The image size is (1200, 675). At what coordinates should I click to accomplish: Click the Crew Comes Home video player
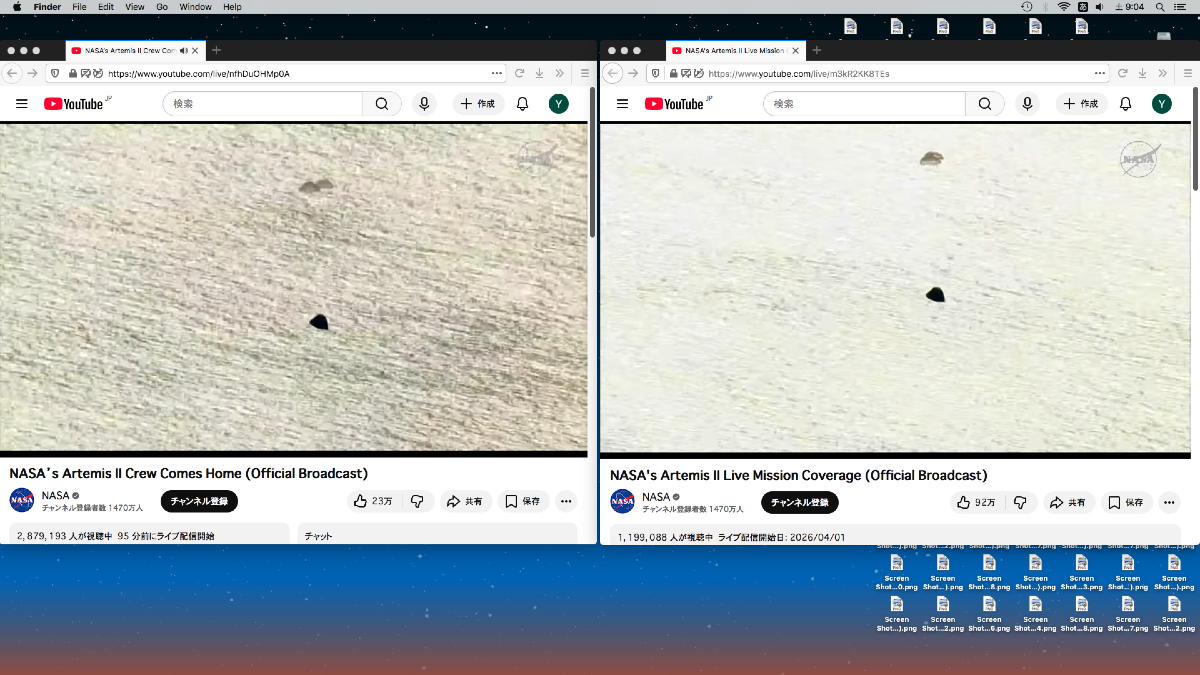pos(294,287)
